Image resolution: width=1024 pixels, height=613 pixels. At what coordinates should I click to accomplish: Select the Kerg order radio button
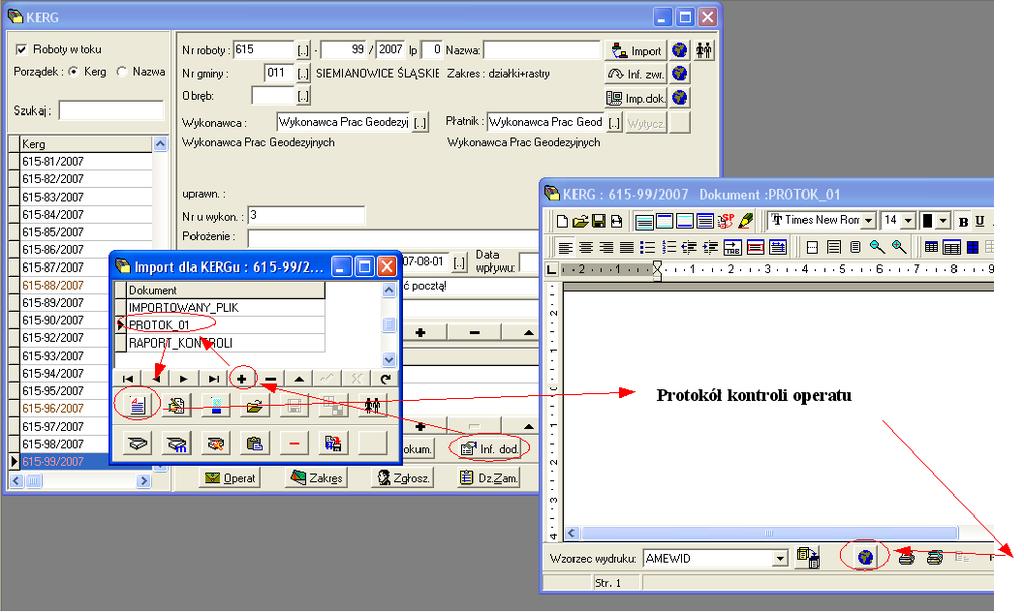pyautogui.click(x=73, y=71)
